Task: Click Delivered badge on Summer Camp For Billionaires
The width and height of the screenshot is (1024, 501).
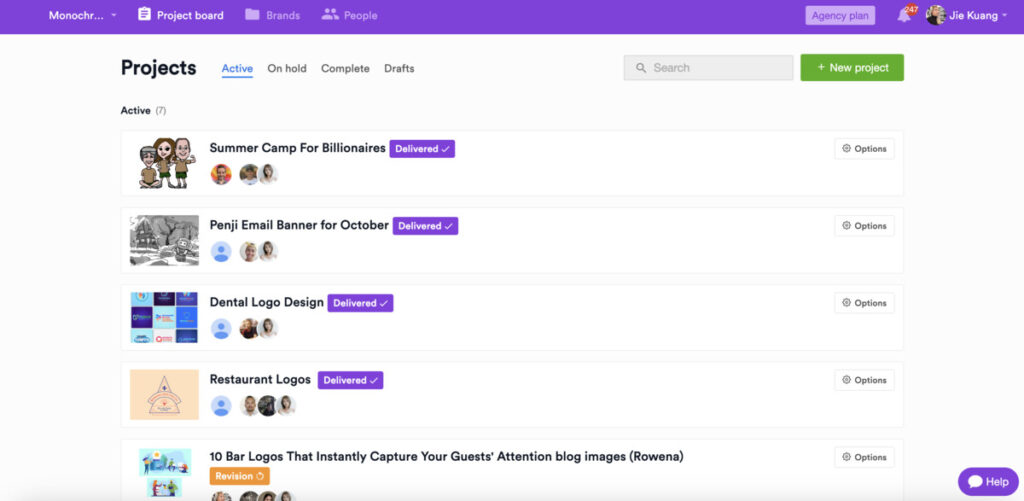Action: tap(423, 149)
